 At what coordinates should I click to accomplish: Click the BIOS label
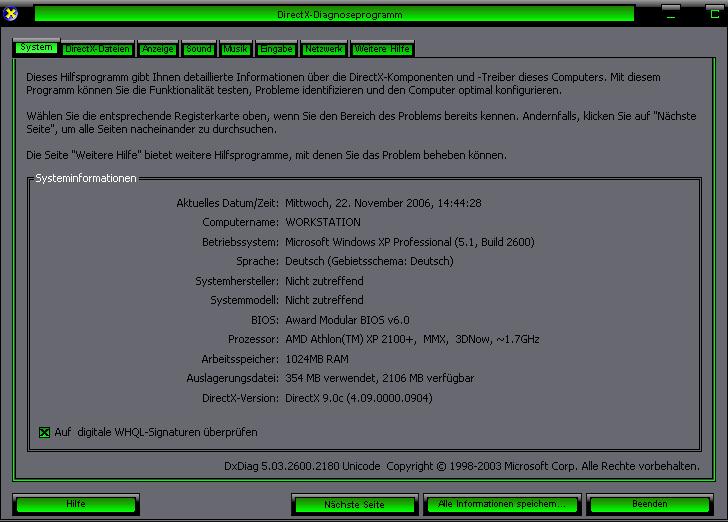click(x=265, y=320)
